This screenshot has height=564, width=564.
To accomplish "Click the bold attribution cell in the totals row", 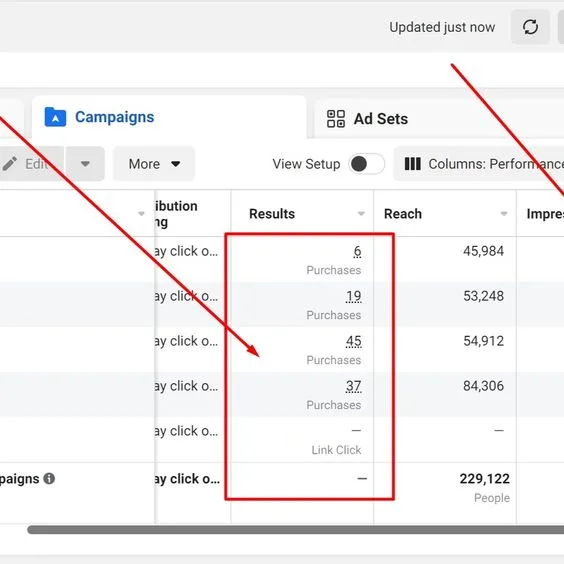I will (x=187, y=479).
